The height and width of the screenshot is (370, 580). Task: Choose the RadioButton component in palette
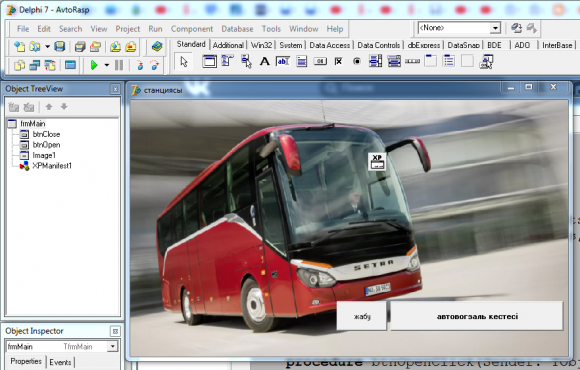357,61
